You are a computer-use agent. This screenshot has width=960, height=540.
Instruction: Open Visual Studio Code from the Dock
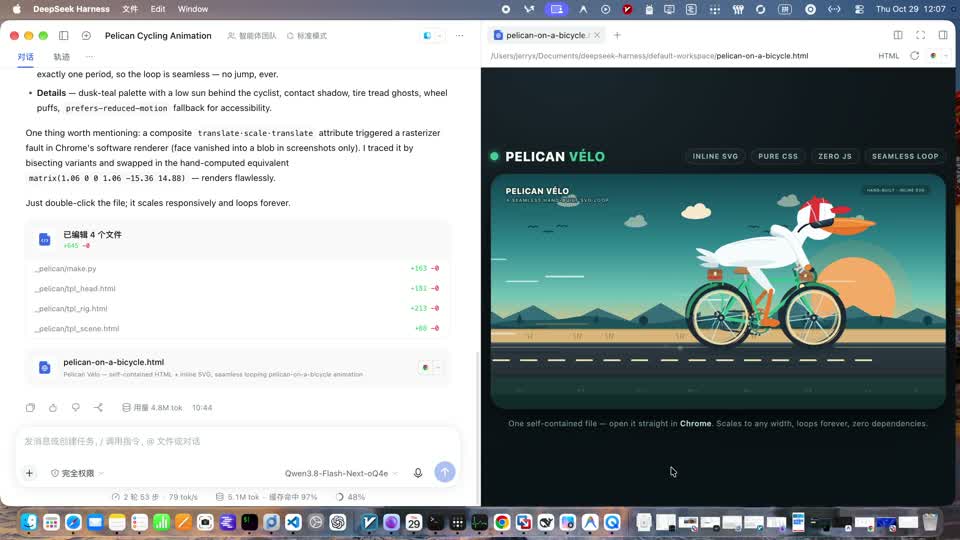[x=293, y=522]
